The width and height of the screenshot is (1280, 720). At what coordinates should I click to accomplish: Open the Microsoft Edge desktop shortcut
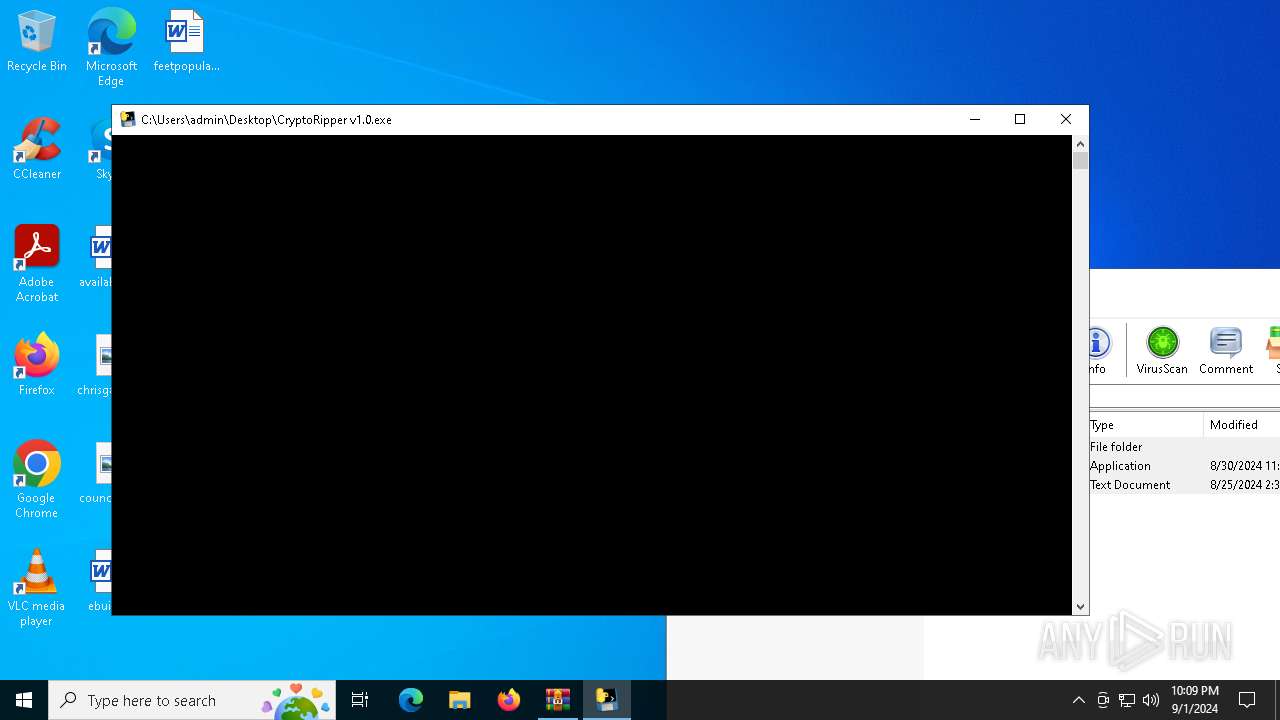(x=111, y=47)
